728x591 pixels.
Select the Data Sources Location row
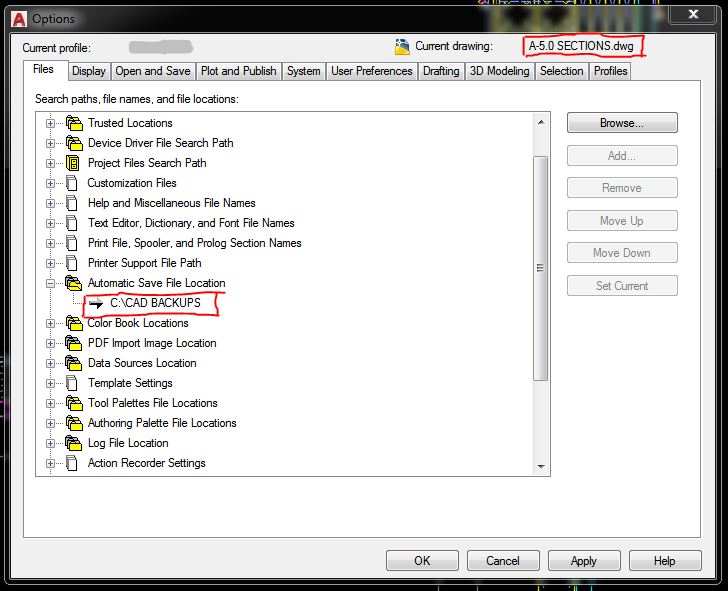pos(142,363)
